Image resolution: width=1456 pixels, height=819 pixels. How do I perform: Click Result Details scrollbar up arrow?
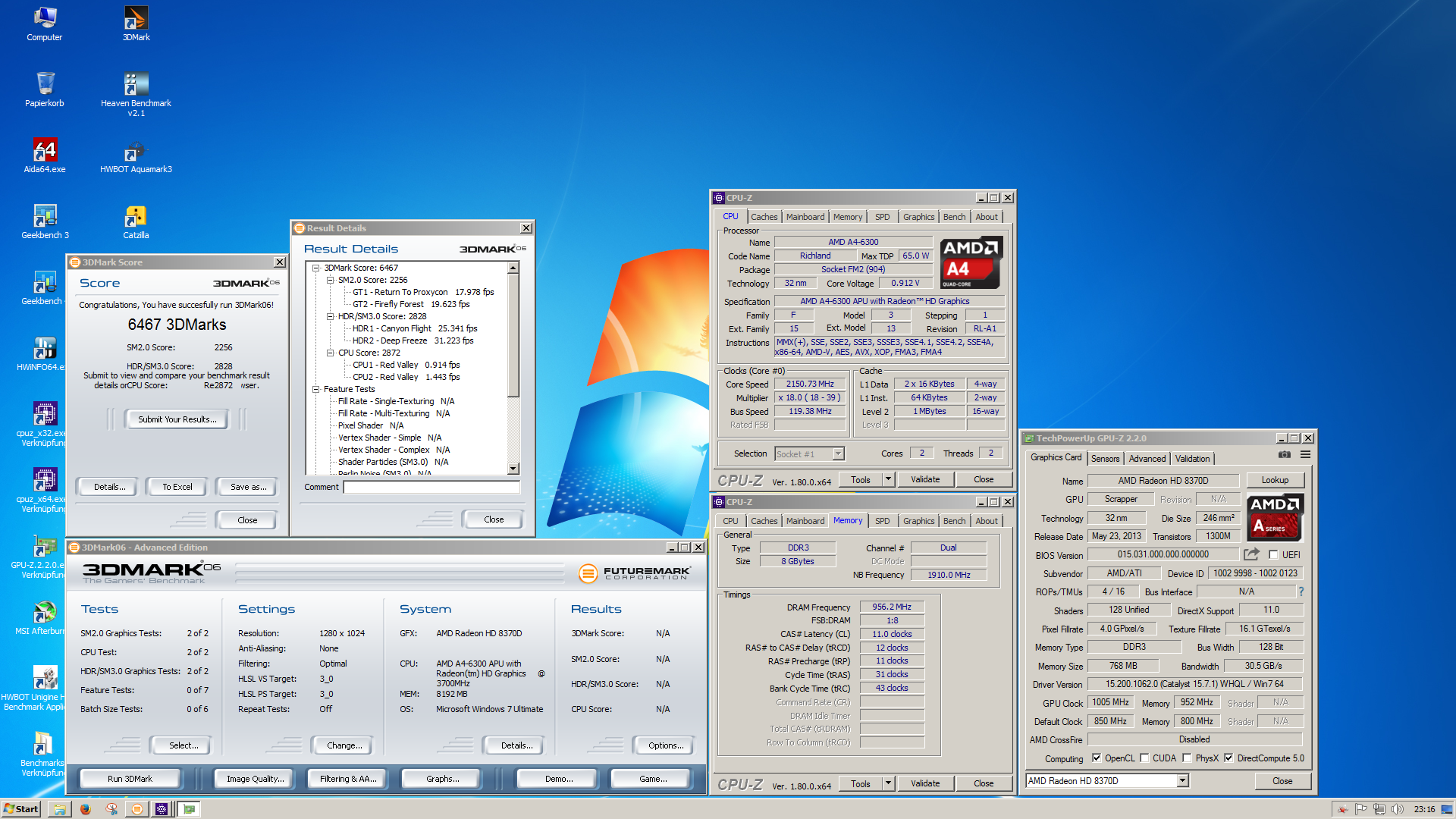[513, 268]
